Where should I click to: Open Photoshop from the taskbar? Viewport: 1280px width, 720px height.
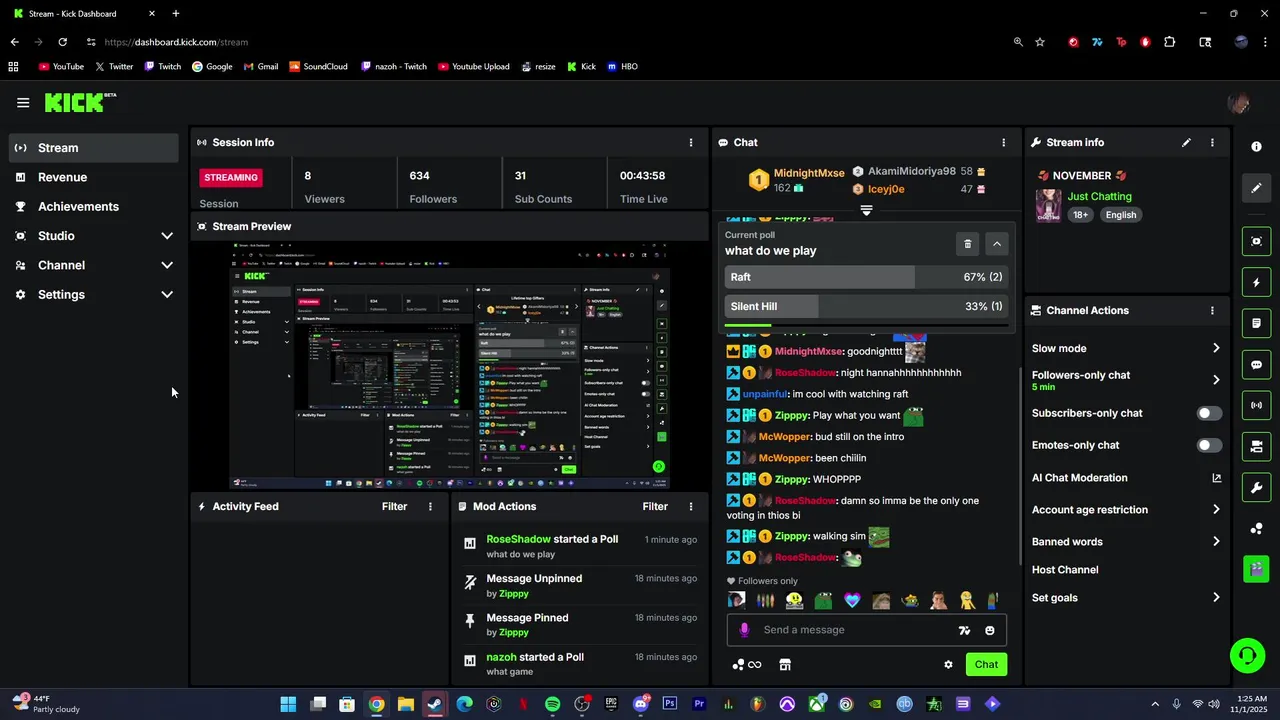click(x=670, y=704)
